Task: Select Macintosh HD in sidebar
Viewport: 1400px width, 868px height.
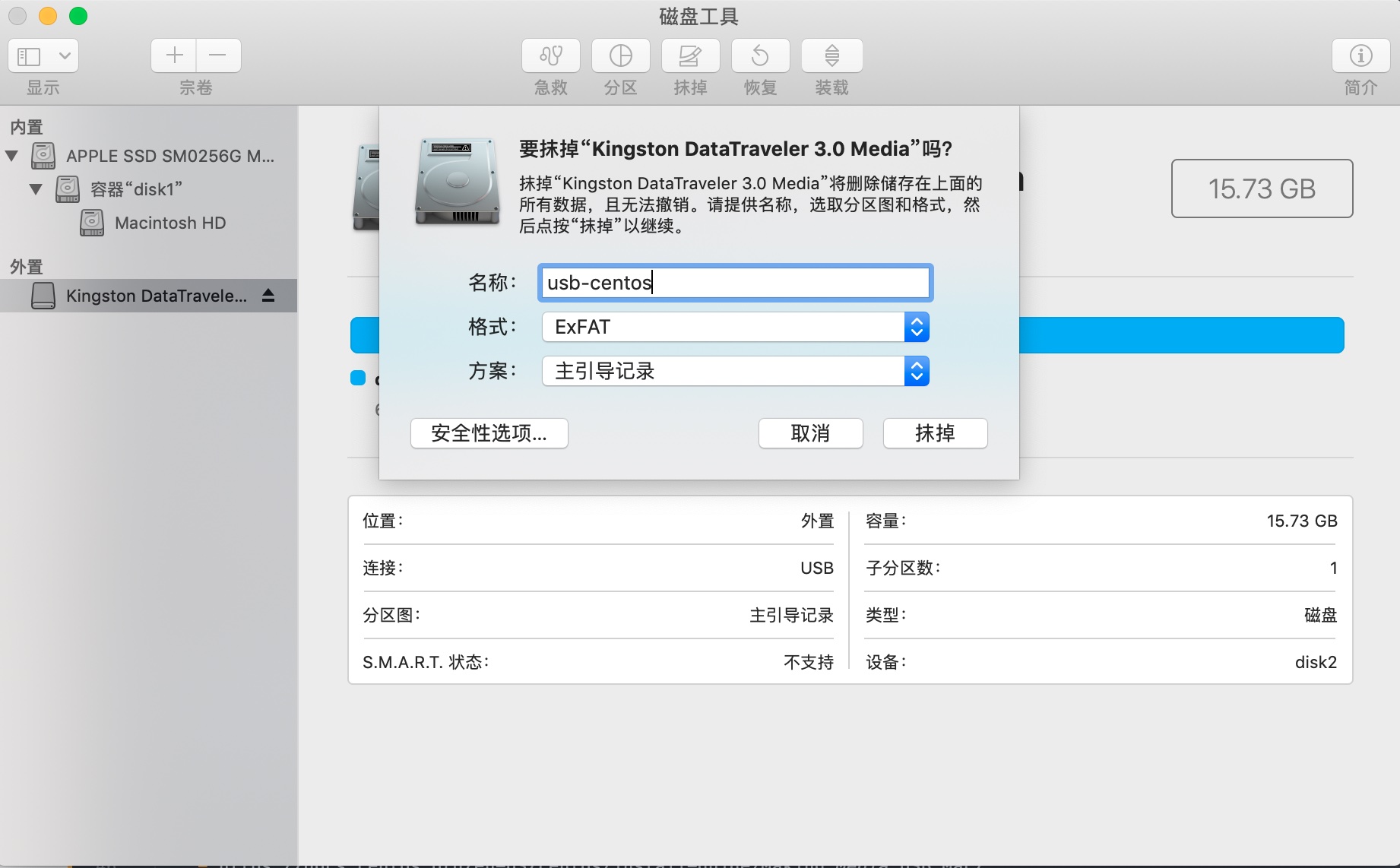Action: point(170,223)
